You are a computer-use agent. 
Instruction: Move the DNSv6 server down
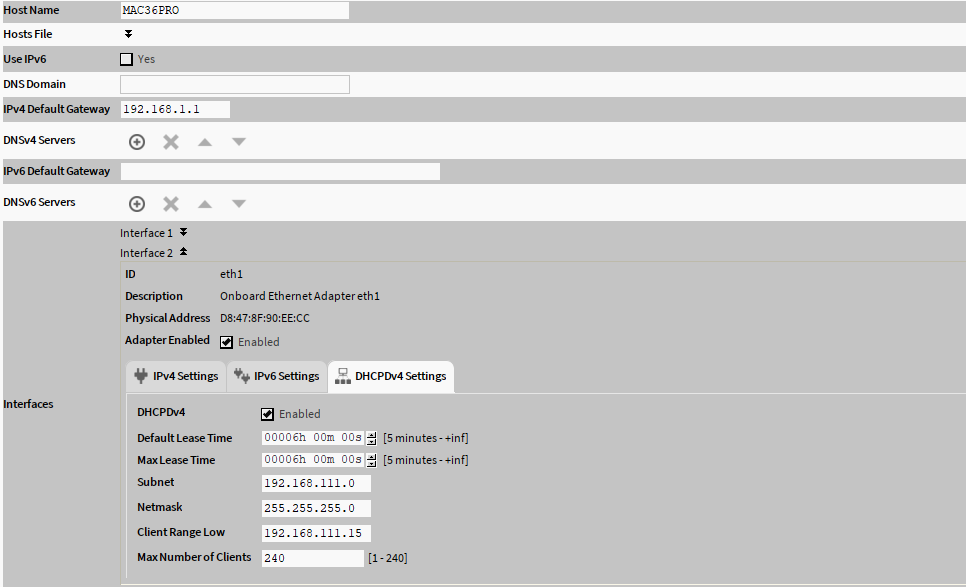(237, 203)
